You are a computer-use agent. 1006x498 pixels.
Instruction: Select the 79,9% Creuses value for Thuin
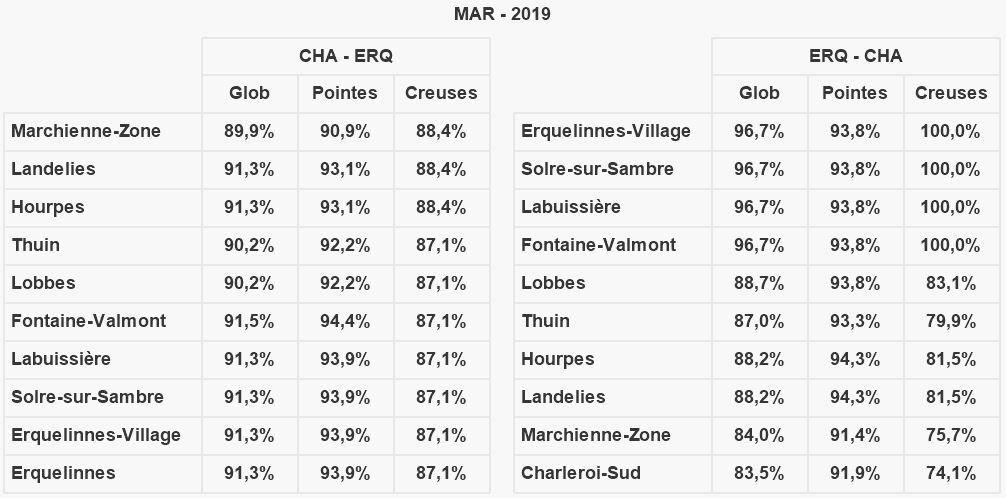(950, 321)
